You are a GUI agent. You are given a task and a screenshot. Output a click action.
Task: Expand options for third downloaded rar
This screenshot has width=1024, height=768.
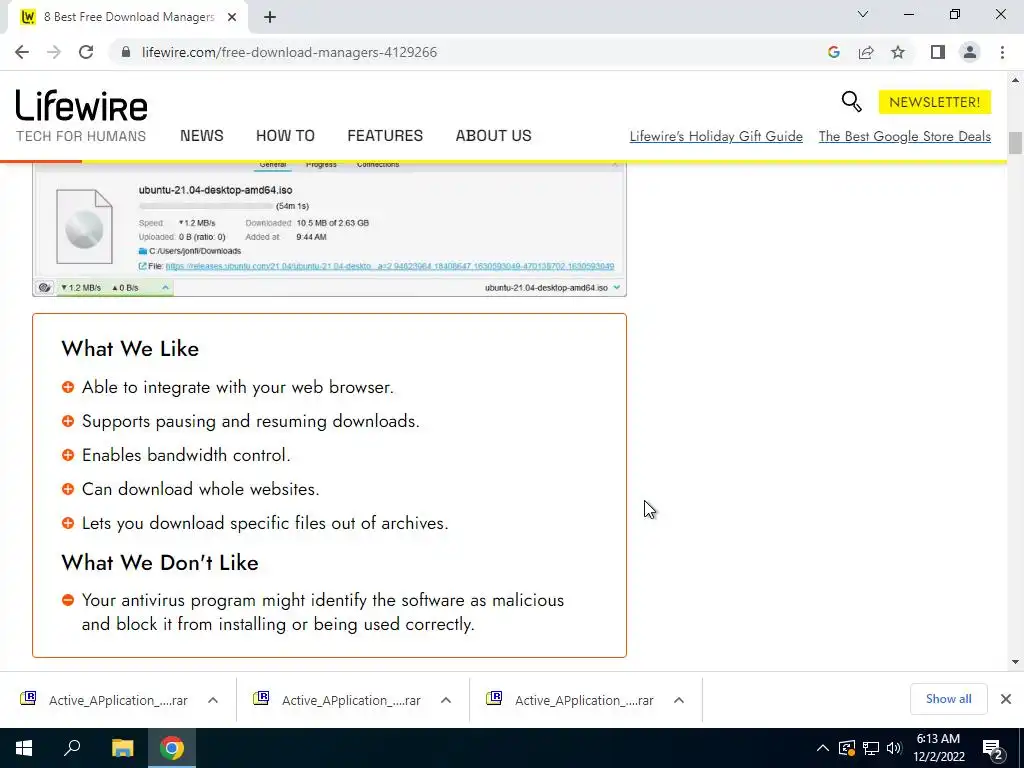coord(679,700)
